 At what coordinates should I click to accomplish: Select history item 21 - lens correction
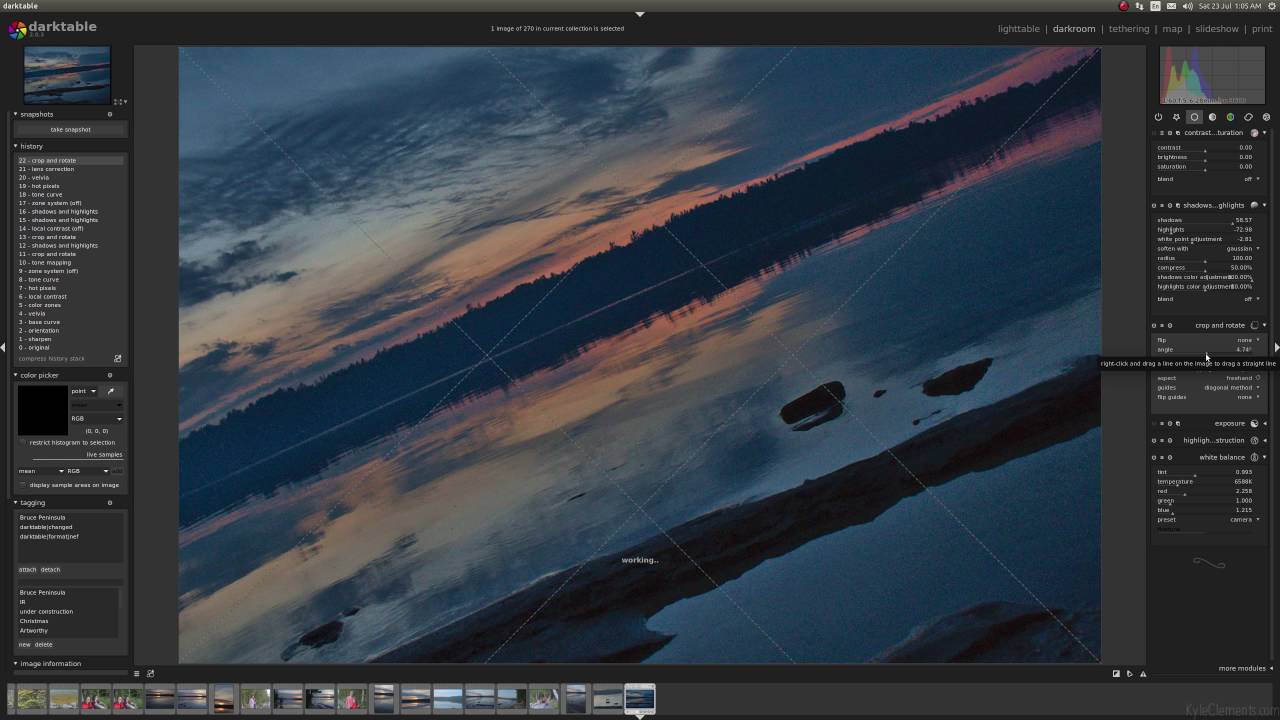click(x=70, y=169)
